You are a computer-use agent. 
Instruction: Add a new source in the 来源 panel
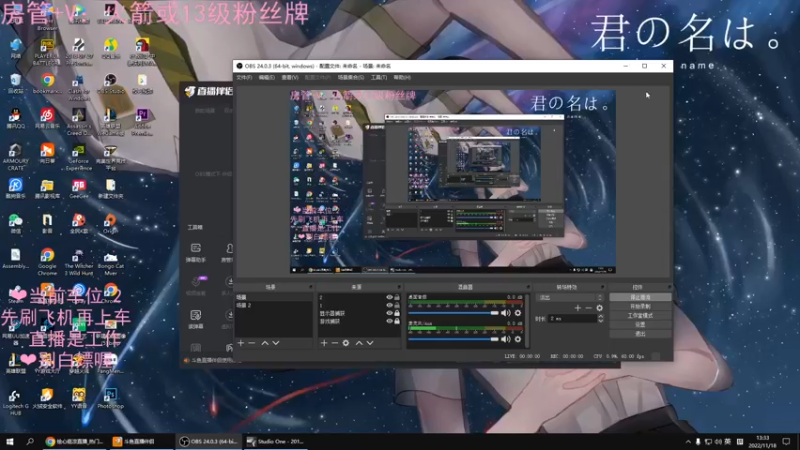click(324, 343)
